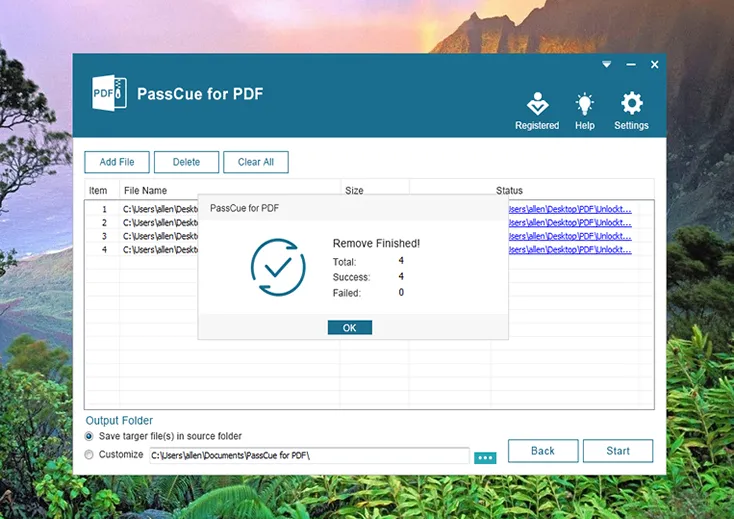Select file row 4 path
The image size is (734, 519).
pyautogui.click(x=160, y=250)
